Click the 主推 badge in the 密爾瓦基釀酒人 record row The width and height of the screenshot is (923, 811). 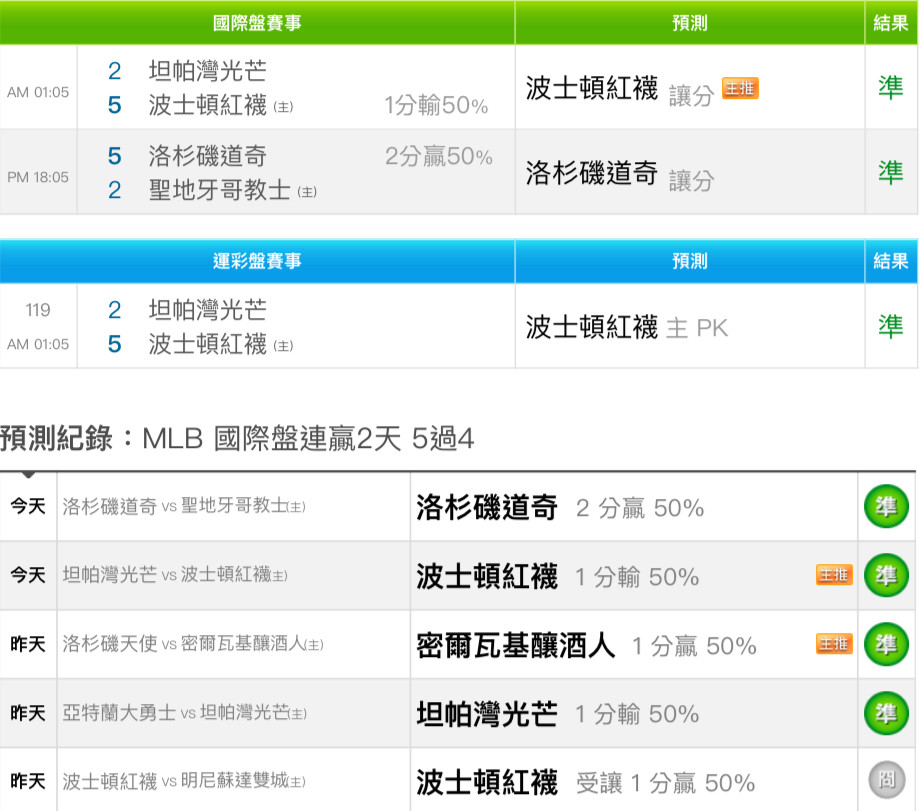click(834, 643)
